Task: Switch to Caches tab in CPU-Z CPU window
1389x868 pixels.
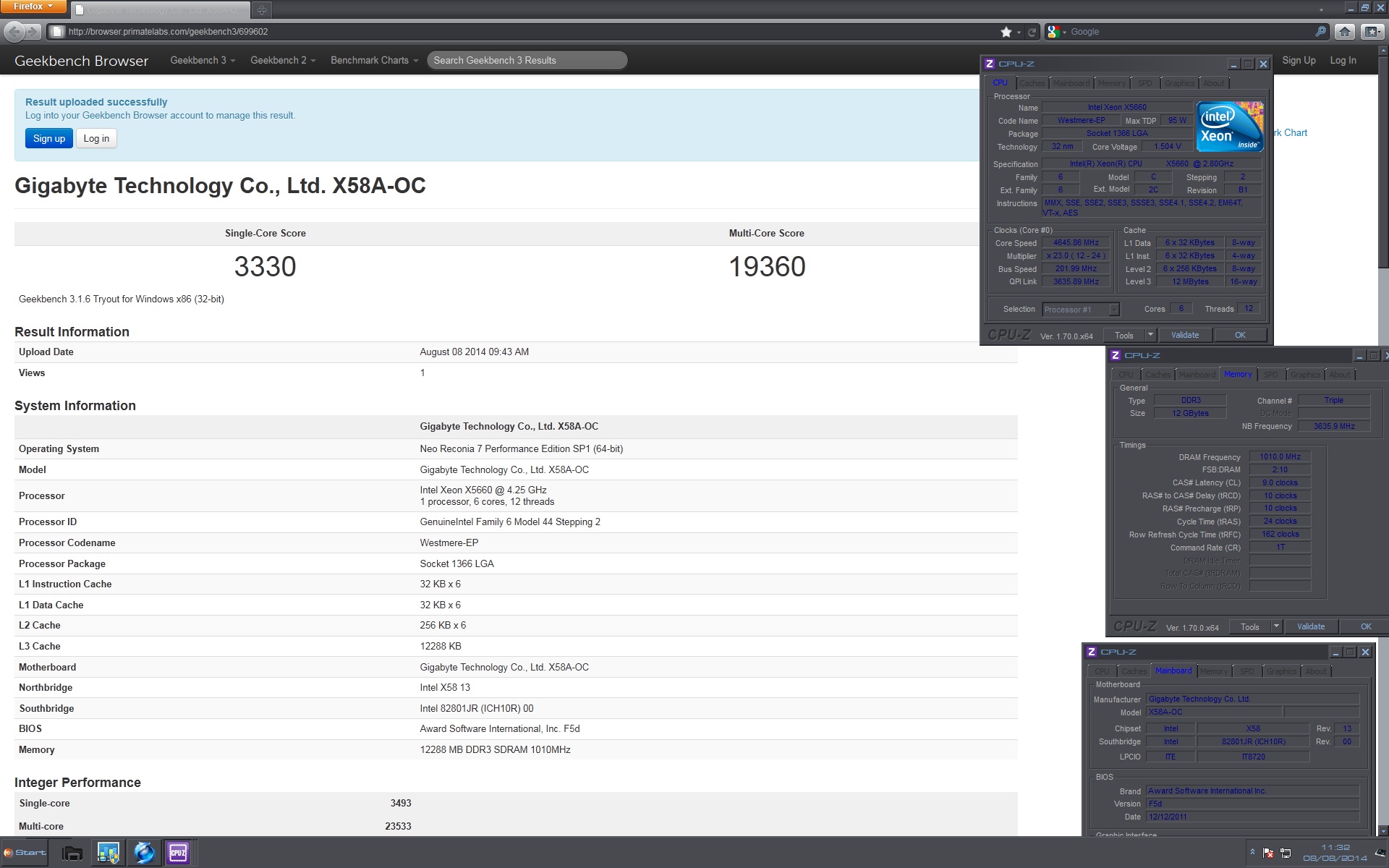Action: click(1032, 83)
